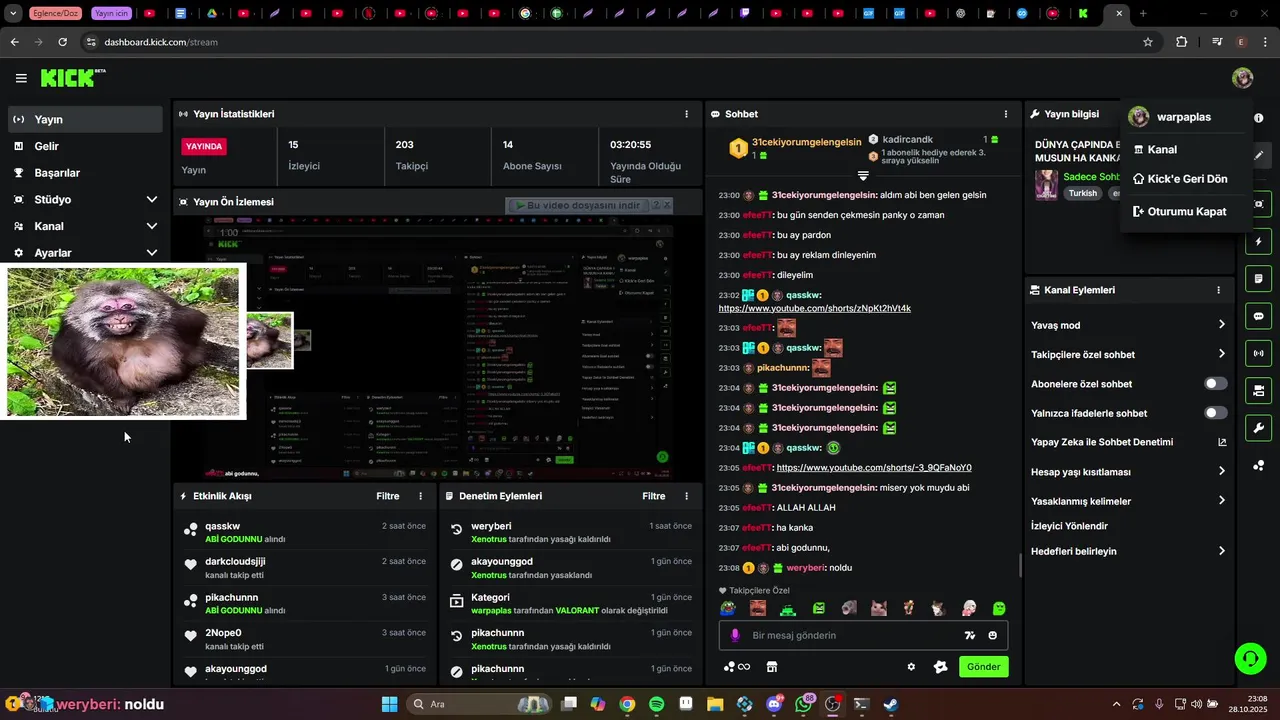Click the star badge icon beside Gönder
The height and width of the screenshot is (720, 1280).
(x=940, y=667)
